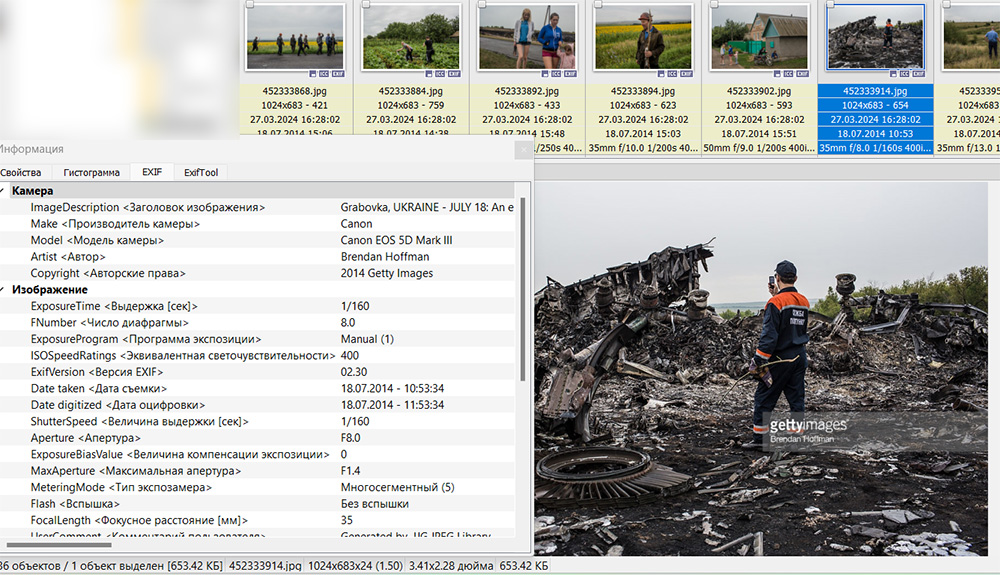Click the MaxAperture value 'F1.4'
Screen dimensions: 1000x575
click(x=350, y=471)
